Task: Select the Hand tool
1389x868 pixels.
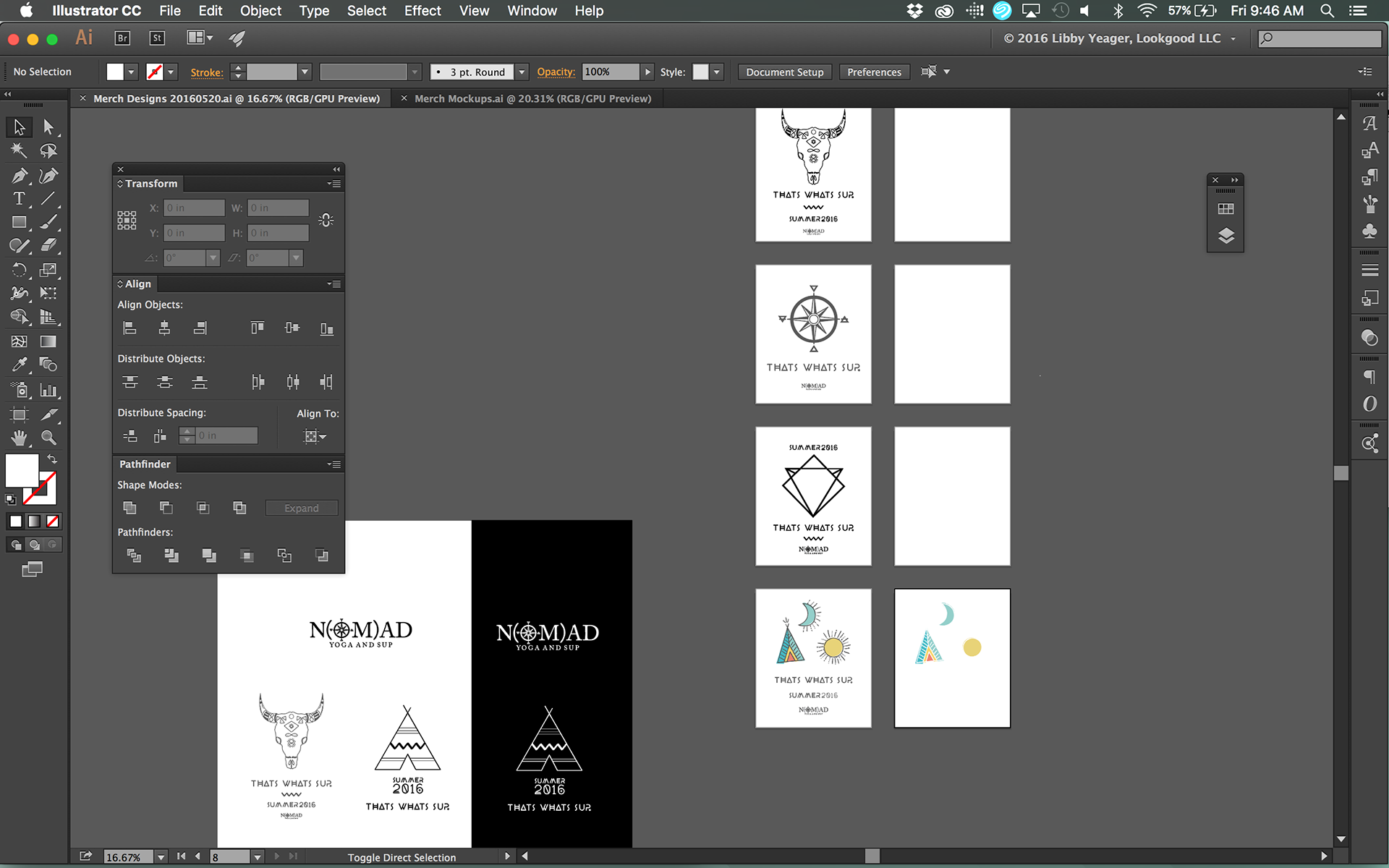Action: click(19, 437)
